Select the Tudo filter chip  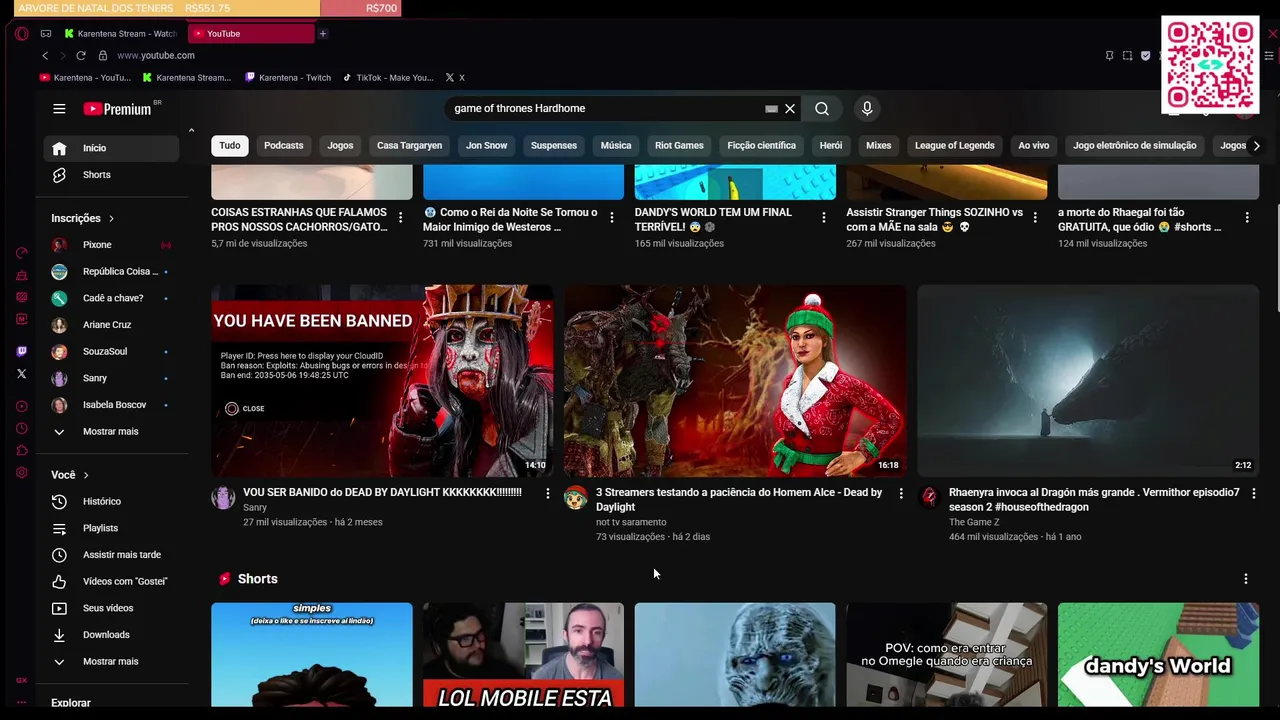pyautogui.click(x=230, y=146)
